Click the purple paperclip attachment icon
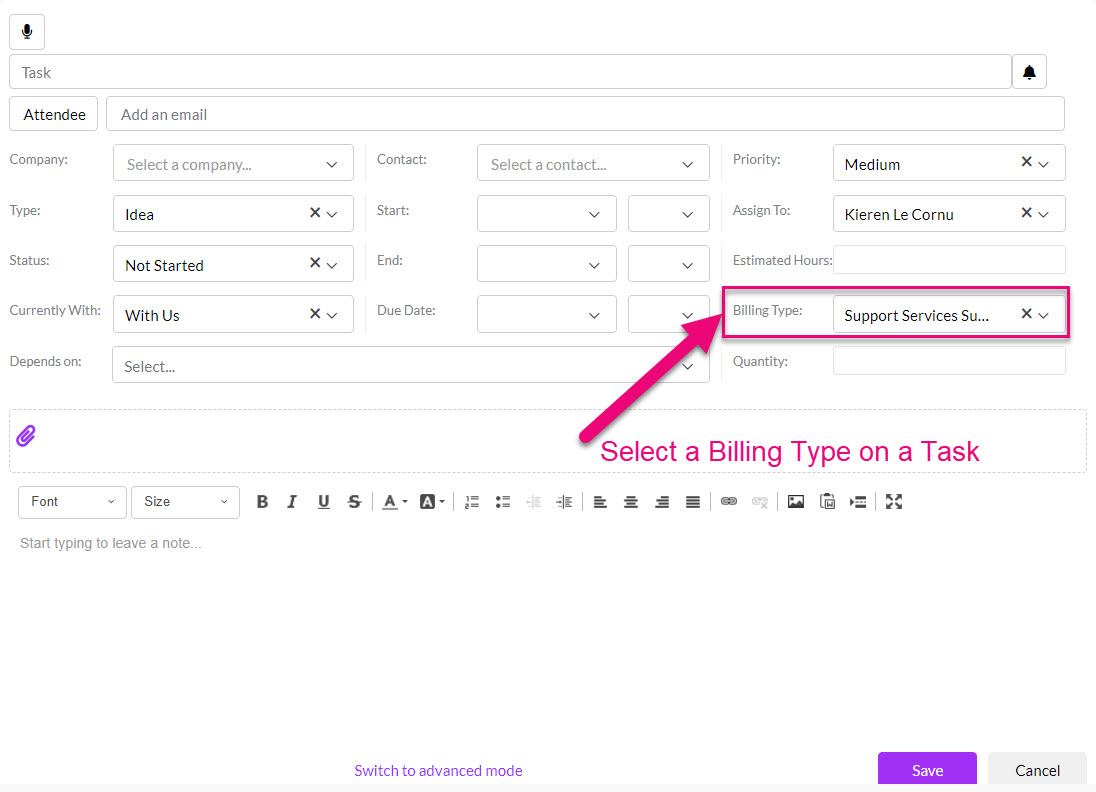The width and height of the screenshot is (1096, 792). (26, 435)
